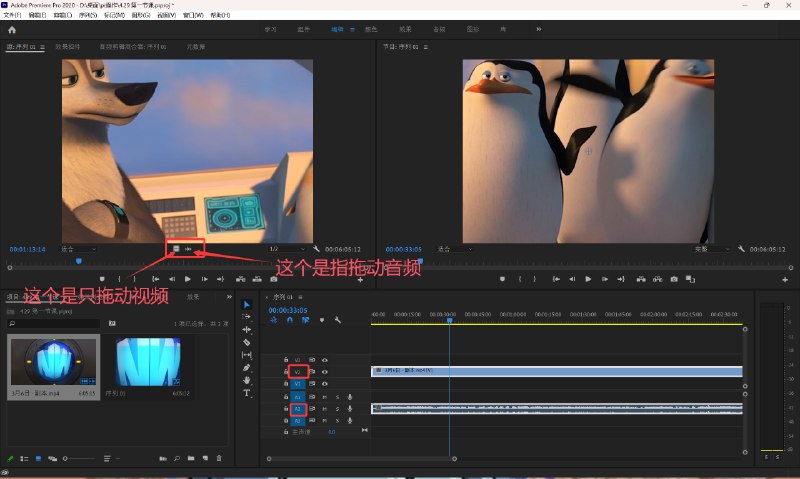
Task: Expand workspace overflow chevron
Action: coord(538,30)
